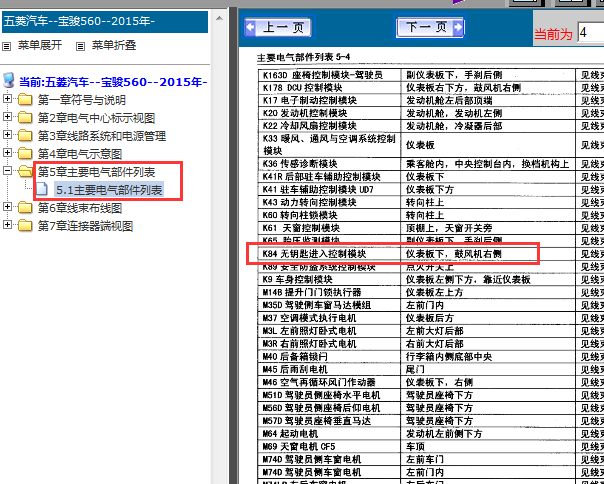Select the 第2章电气中心标示视图 chapter
604x484 pixels.
pyautogui.click(x=96, y=118)
